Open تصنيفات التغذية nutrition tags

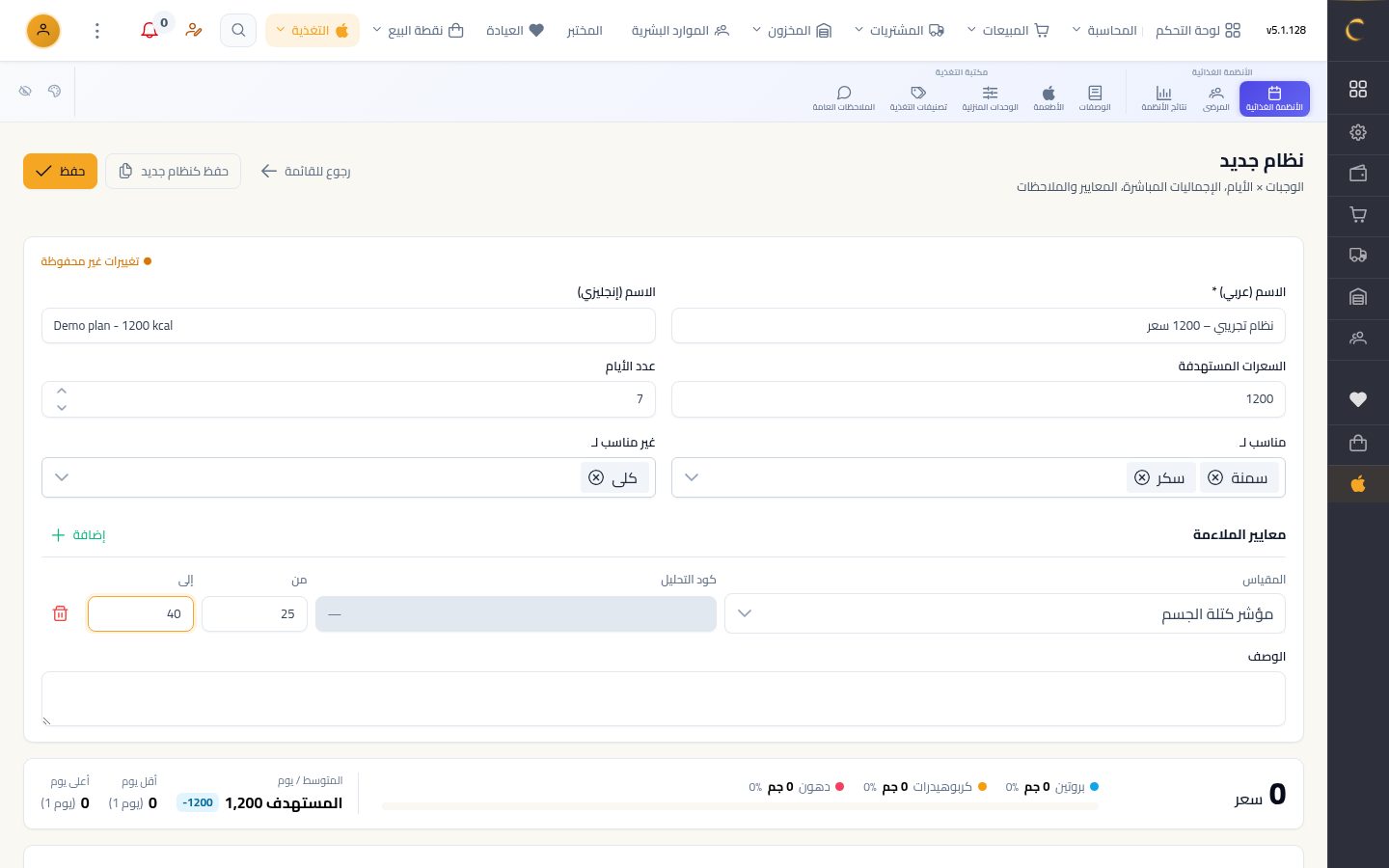tap(918, 98)
